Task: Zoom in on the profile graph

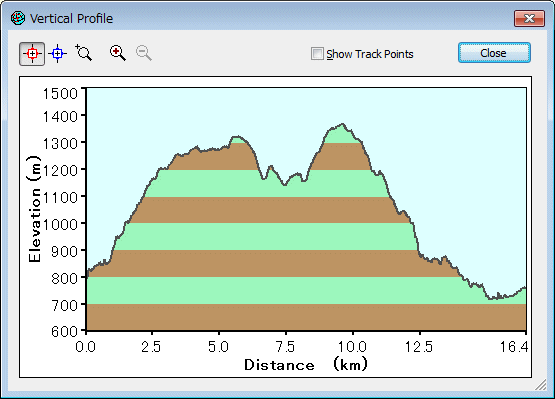Action: coord(118,53)
